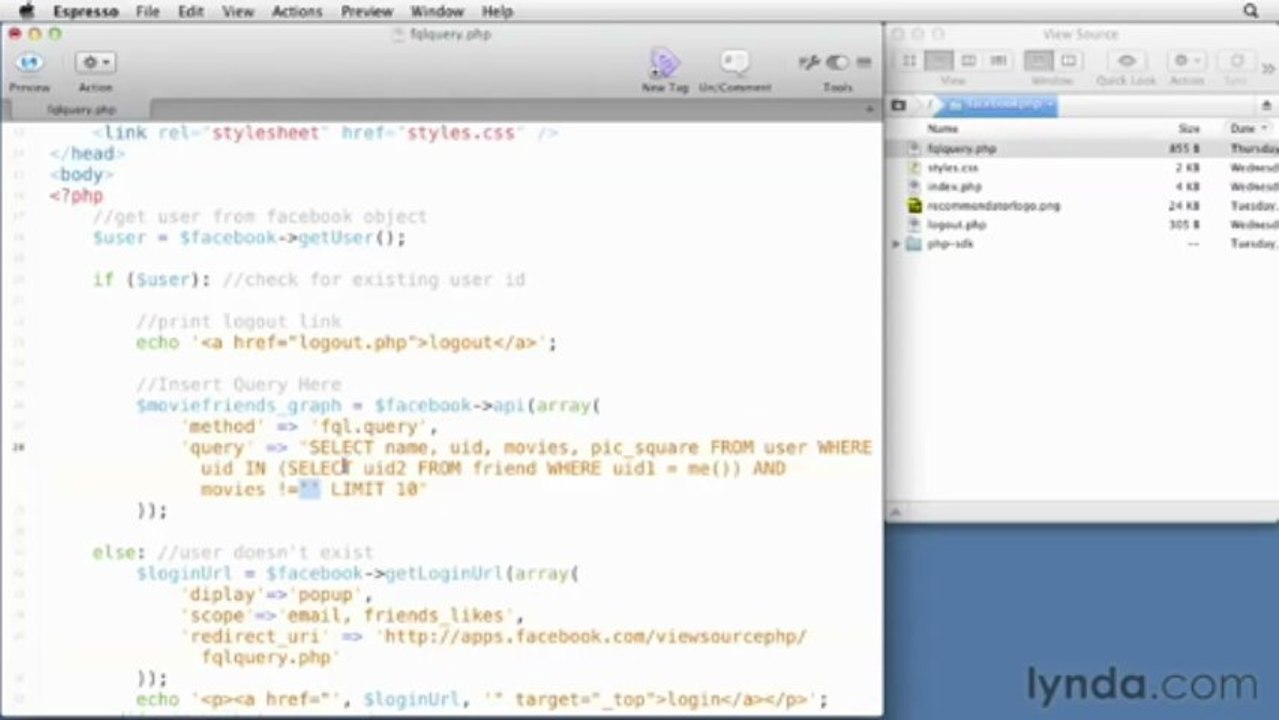Image resolution: width=1279 pixels, height=720 pixels.
Task: Open the View menu in menu bar
Action: (x=237, y=11)
